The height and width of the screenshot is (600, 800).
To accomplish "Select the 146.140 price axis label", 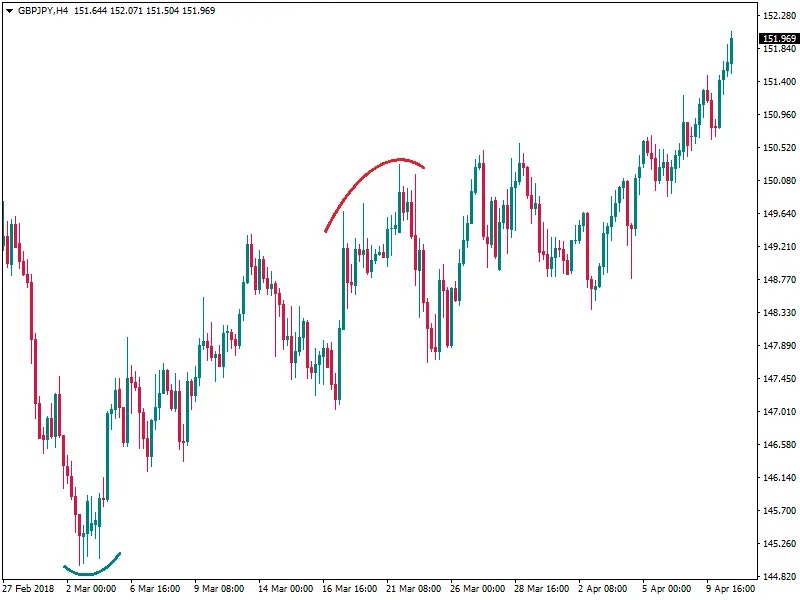I will pos(779,478).
